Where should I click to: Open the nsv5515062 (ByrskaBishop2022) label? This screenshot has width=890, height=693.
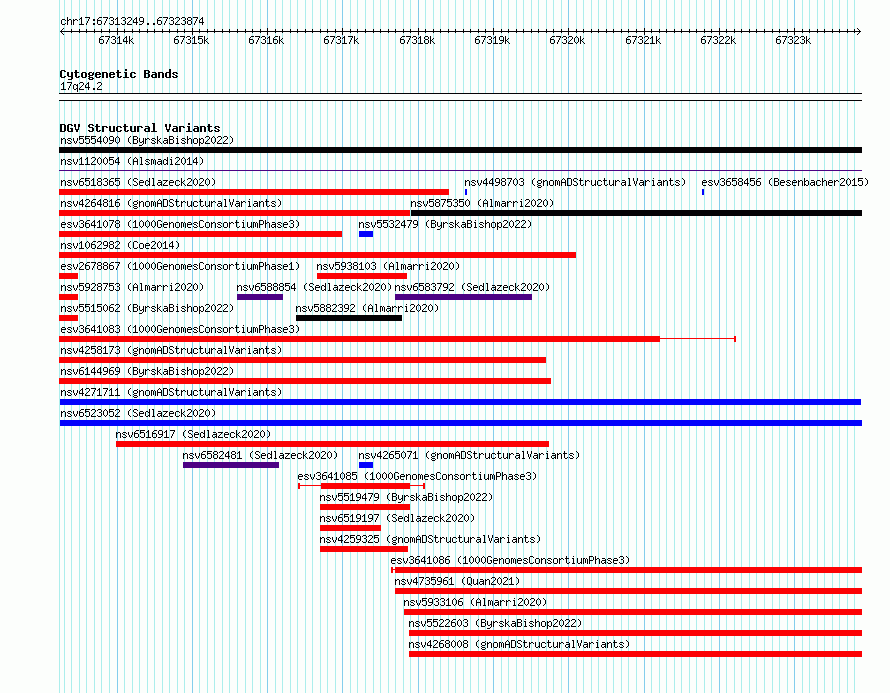pyautogui.click(x=147, y=308)
